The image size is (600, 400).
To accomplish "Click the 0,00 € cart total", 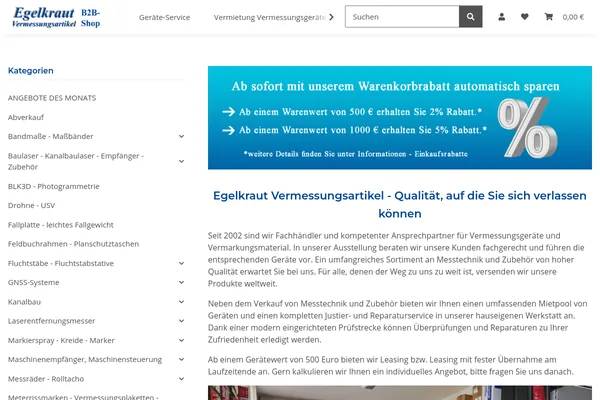I will (573, 17).
